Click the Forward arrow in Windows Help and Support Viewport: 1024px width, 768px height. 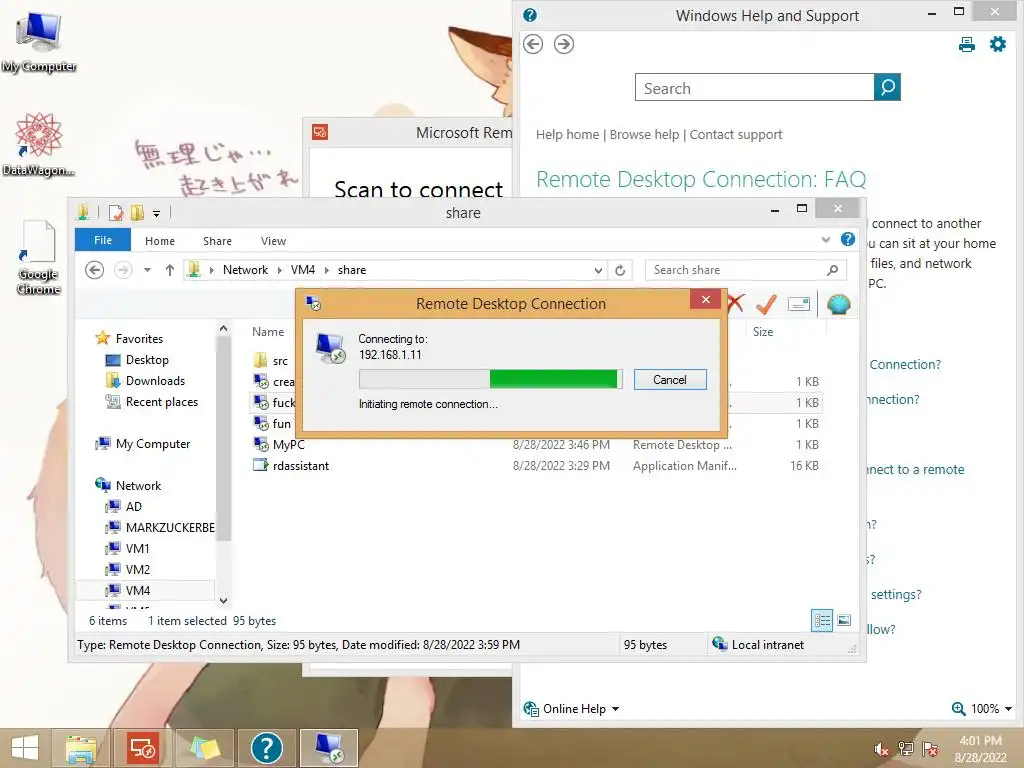564,44
